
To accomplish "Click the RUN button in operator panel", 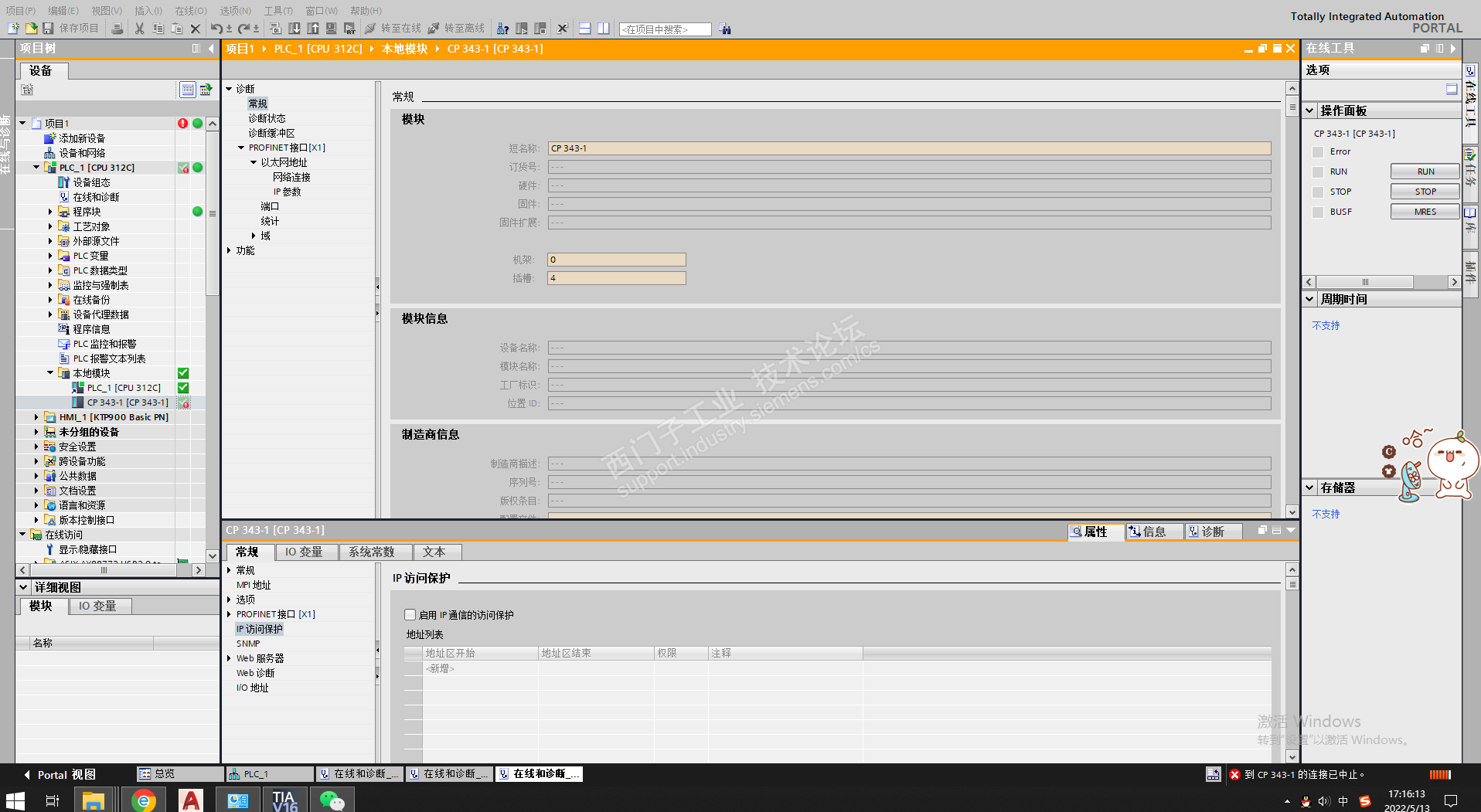I will click(x=1425, y=172).
